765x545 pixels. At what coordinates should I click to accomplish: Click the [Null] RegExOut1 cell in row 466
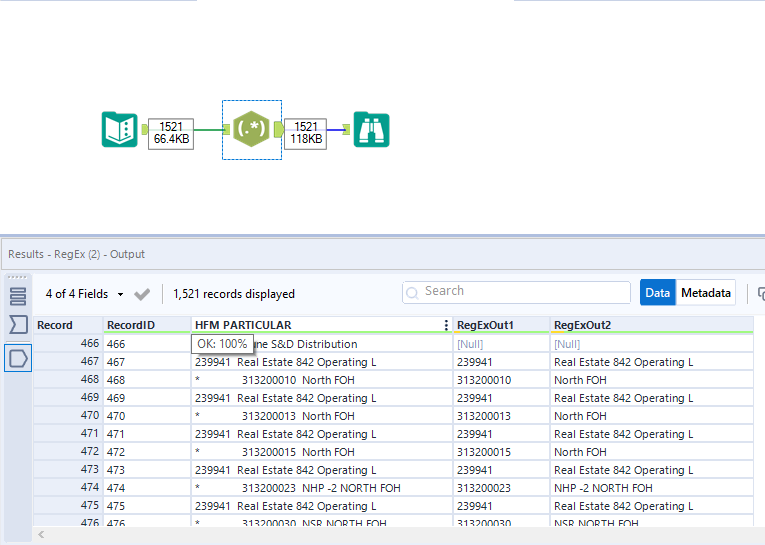pos(501,344)
